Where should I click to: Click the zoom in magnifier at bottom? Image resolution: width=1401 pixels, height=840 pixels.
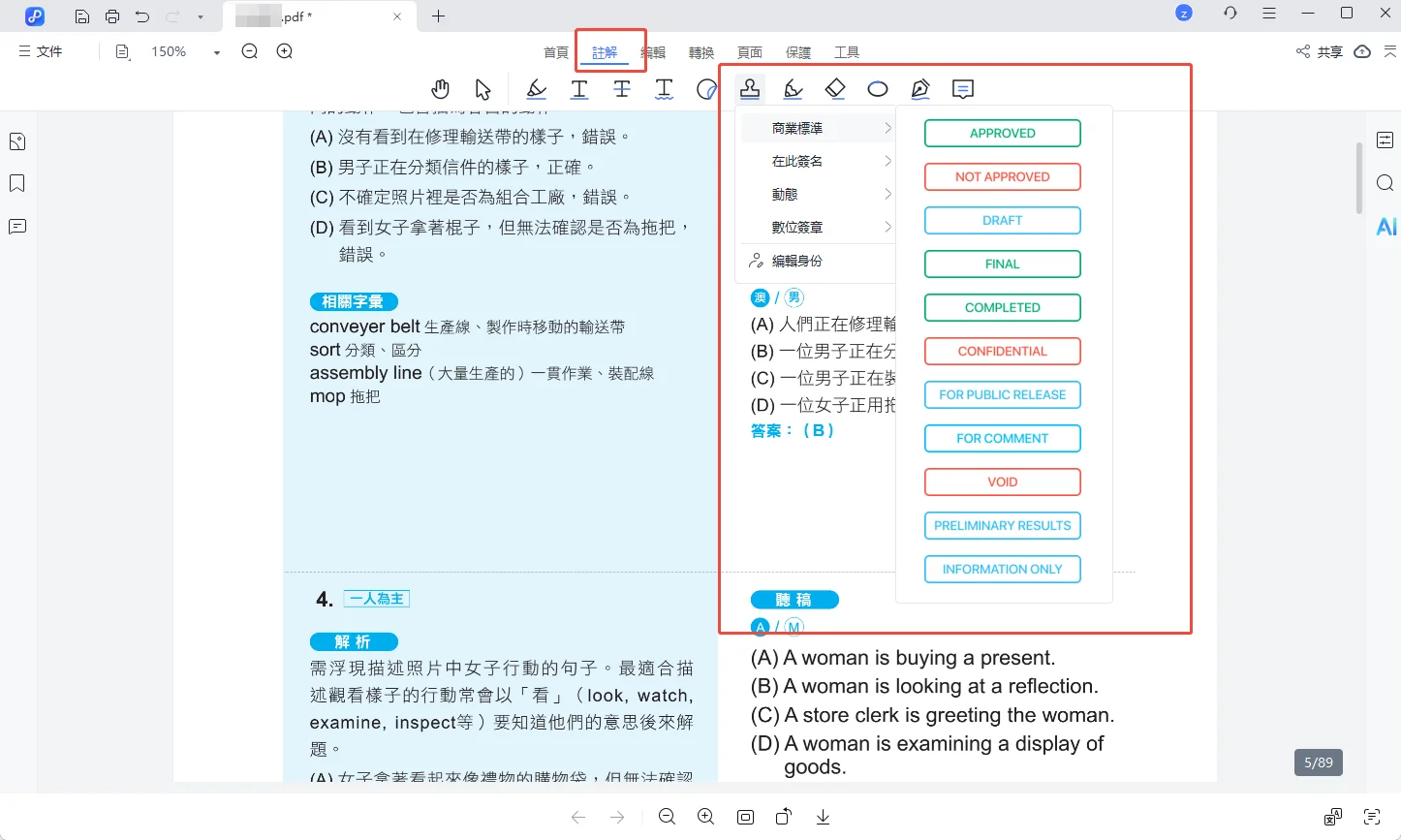tap(705, 817)
